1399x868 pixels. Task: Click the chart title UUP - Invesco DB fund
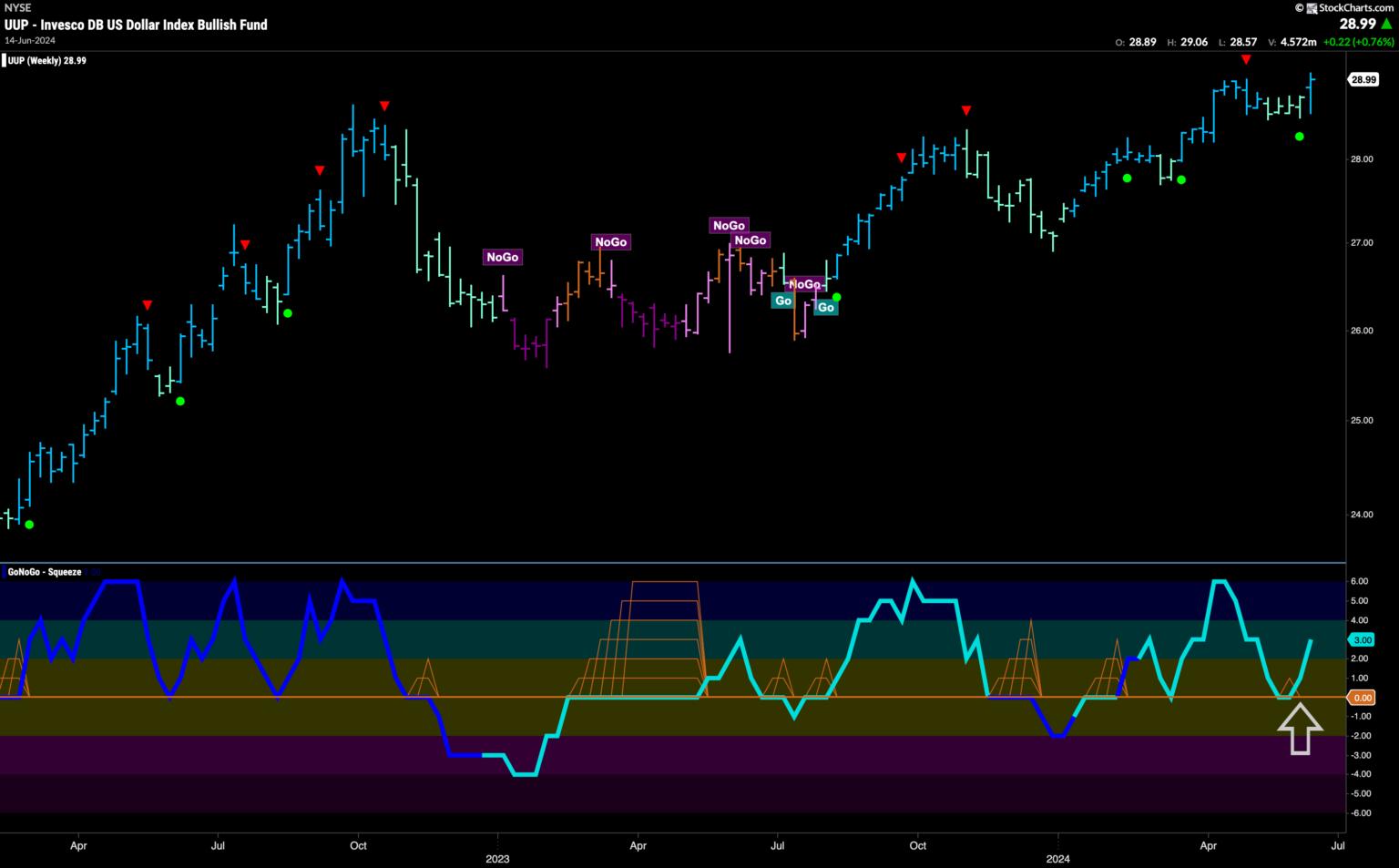[136, 25]
